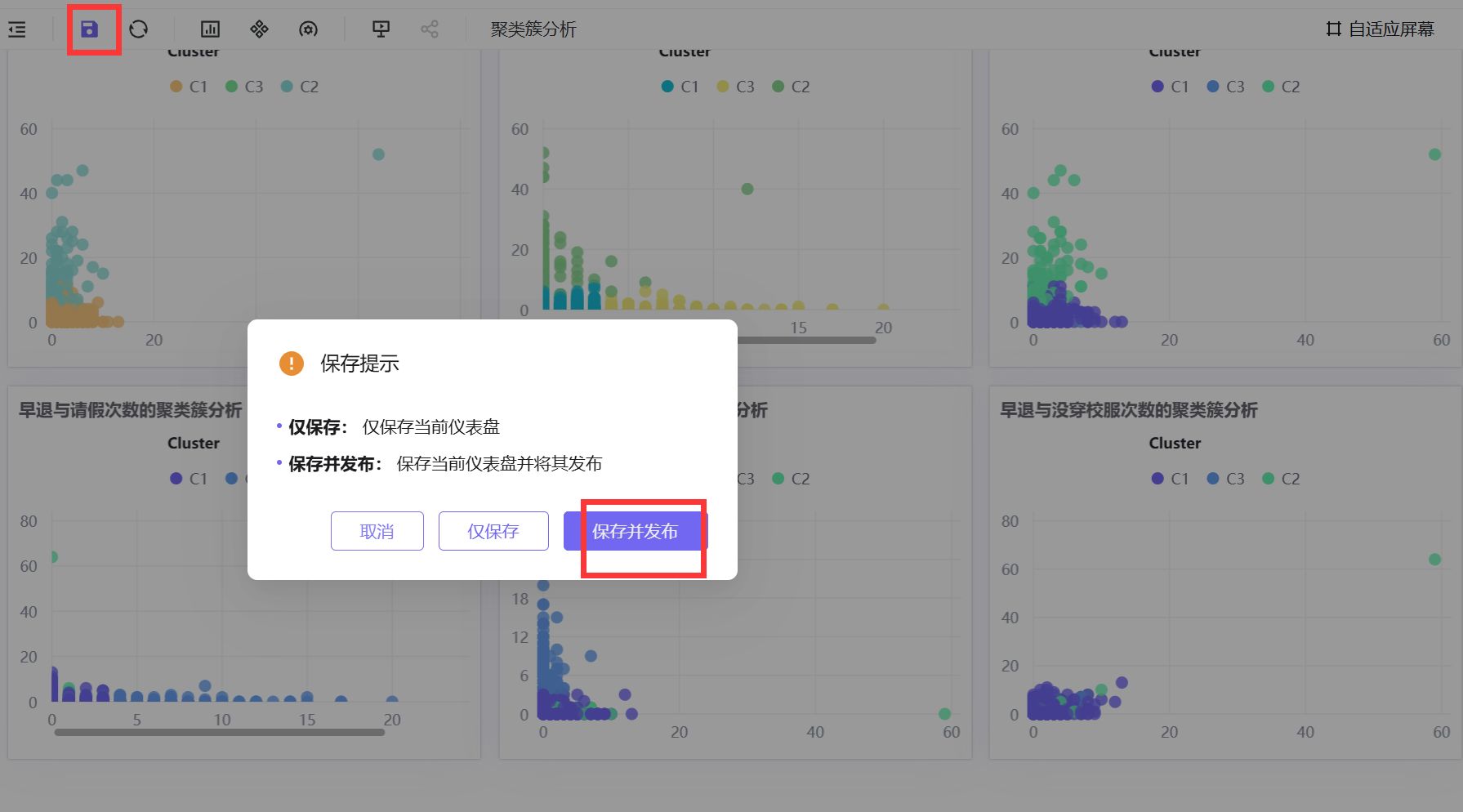Toggle C1 legend in top-right chart
The width and height of the screenshot is (1463, 812).
point(1171,87)
